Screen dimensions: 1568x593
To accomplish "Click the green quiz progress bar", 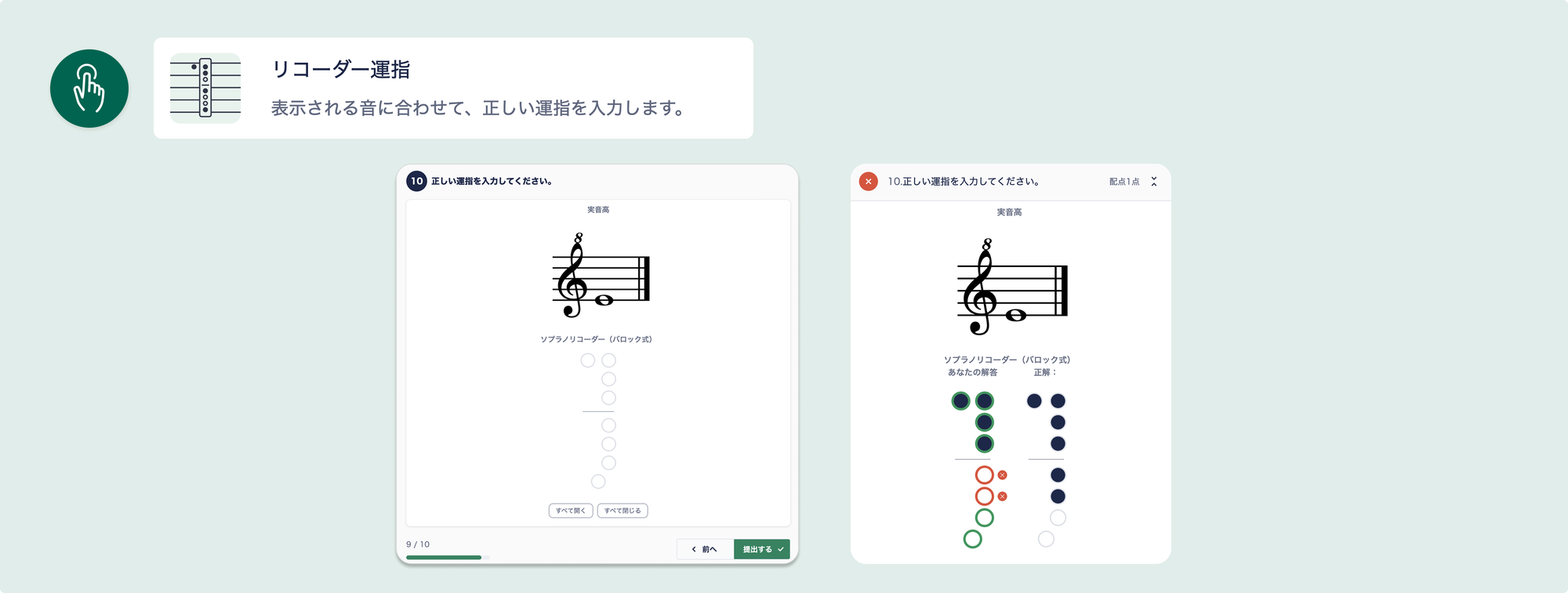I will [444, 558].
